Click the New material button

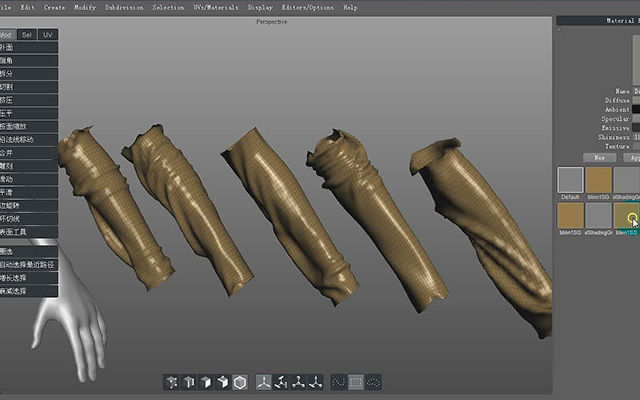point(600,158)
